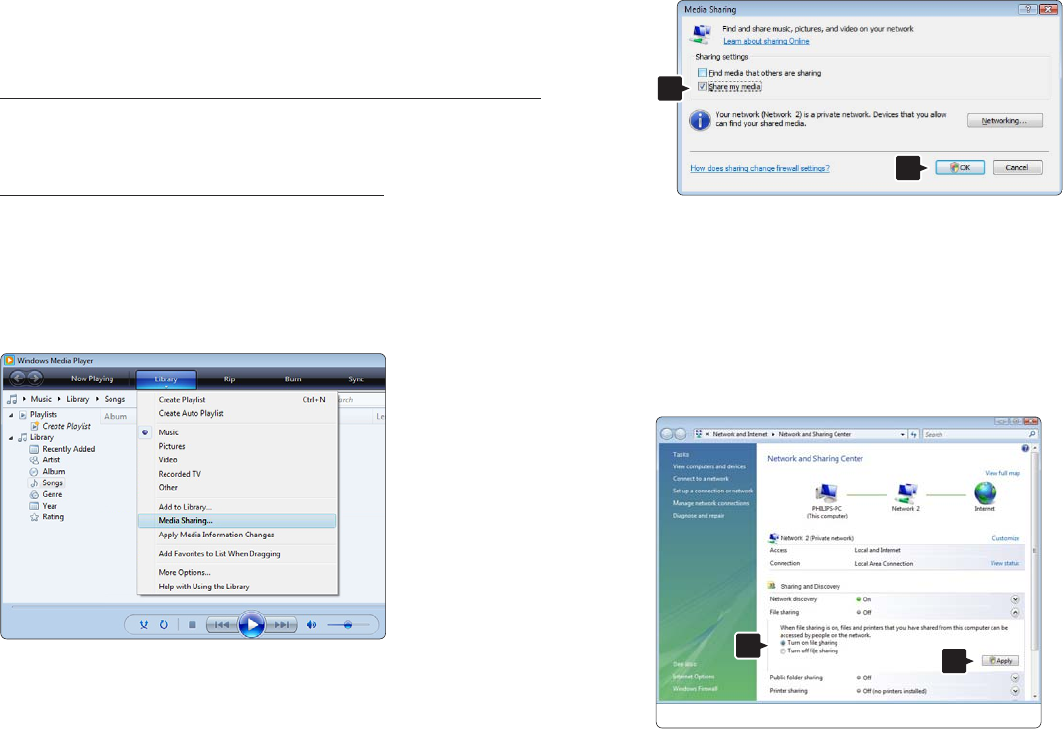The width and height of the screenshot is (1063, 729).
Task: Open the Rip tab
Action: point(229,379)
